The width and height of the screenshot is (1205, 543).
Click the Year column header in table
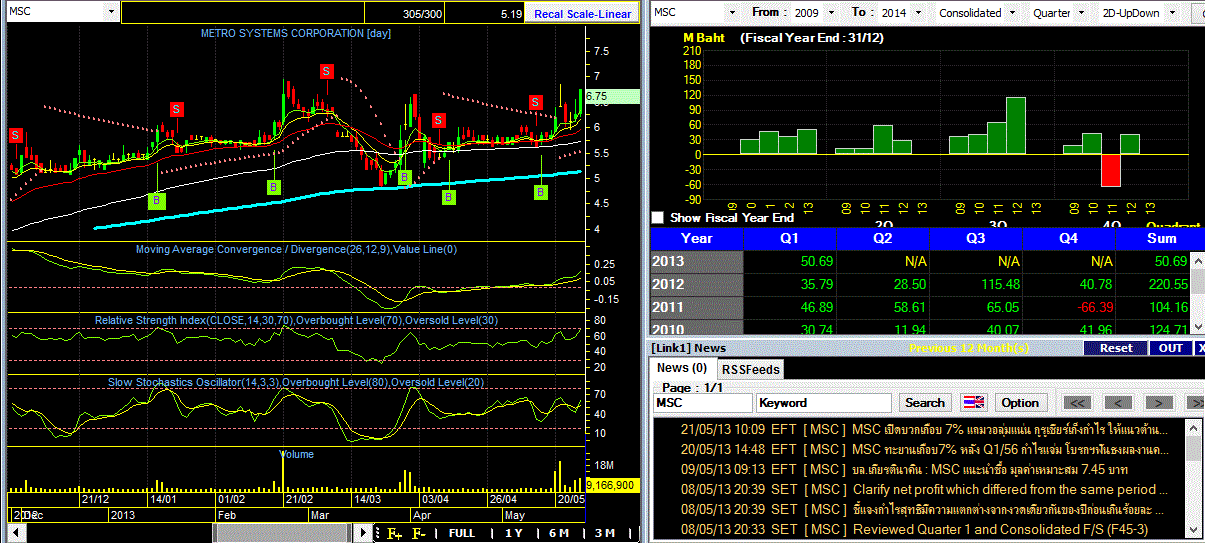pyautogui.click(x=697, y=239)
